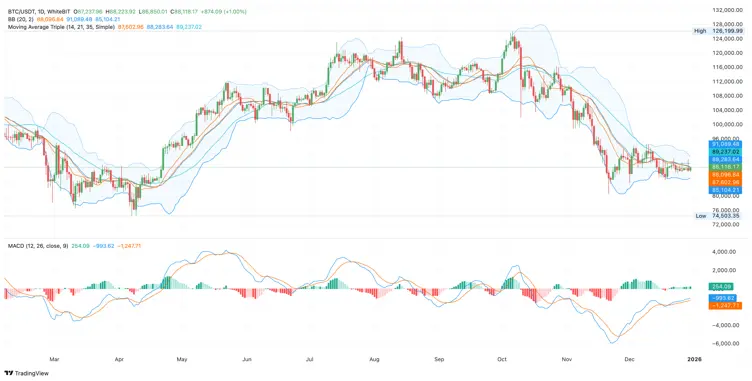752x381 pixels.
Task: Click the 254.09 histogram value in the MACD legend
Action: (x=80, y=246)
